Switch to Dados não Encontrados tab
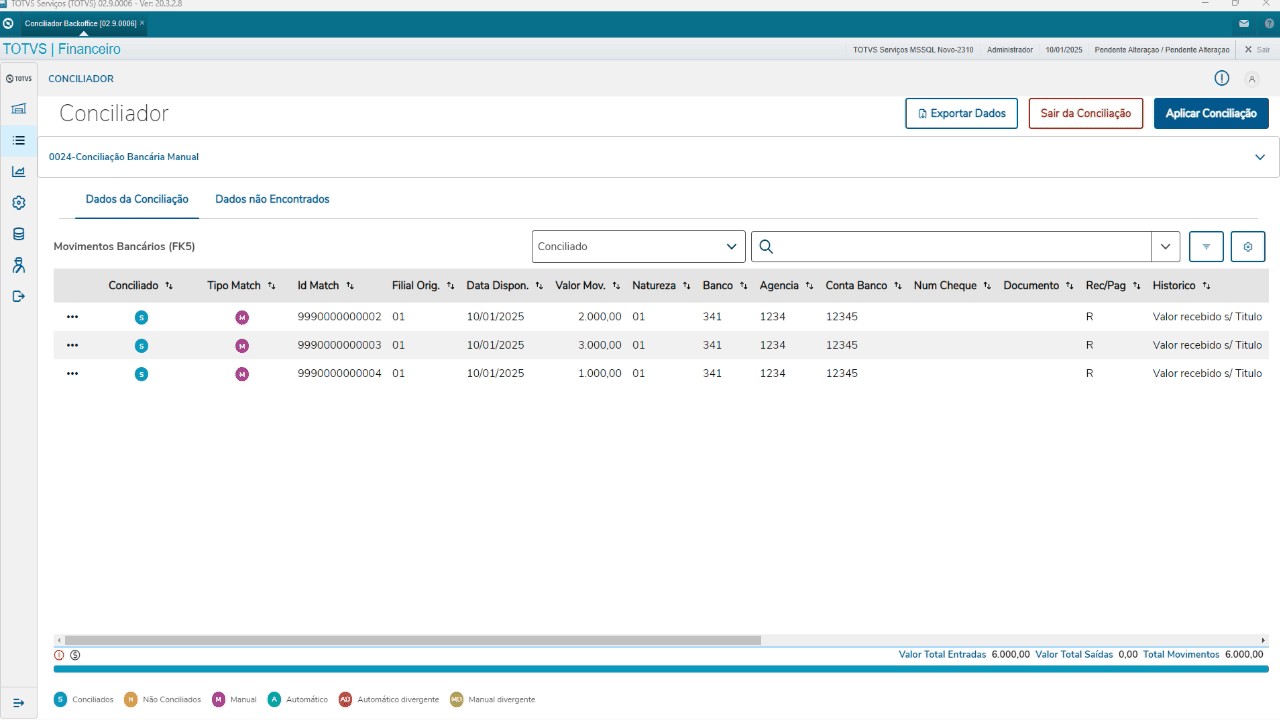 tap(272, 199)
